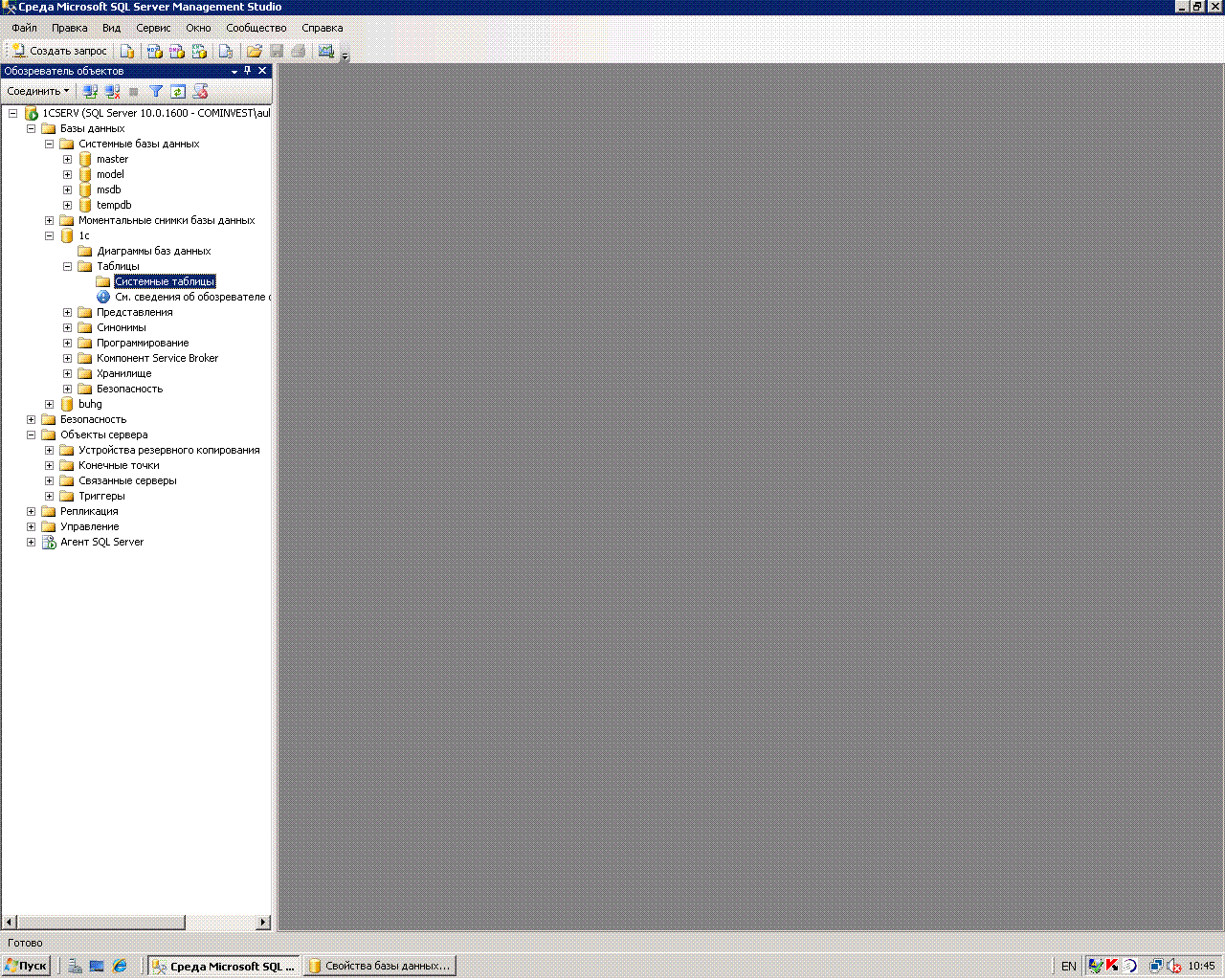Select the Связанные серверы folder
The height and width of the screenshot is (980, 1225).
pyautogui.click(x=127, y=480)
